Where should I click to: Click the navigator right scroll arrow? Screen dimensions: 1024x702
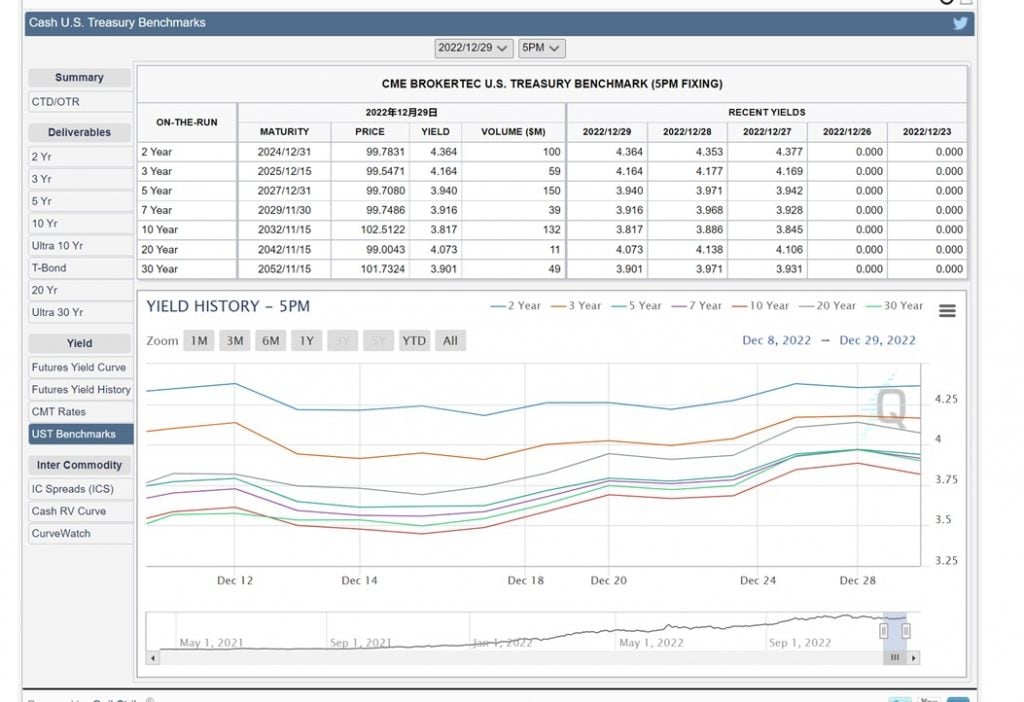[914, 658]
